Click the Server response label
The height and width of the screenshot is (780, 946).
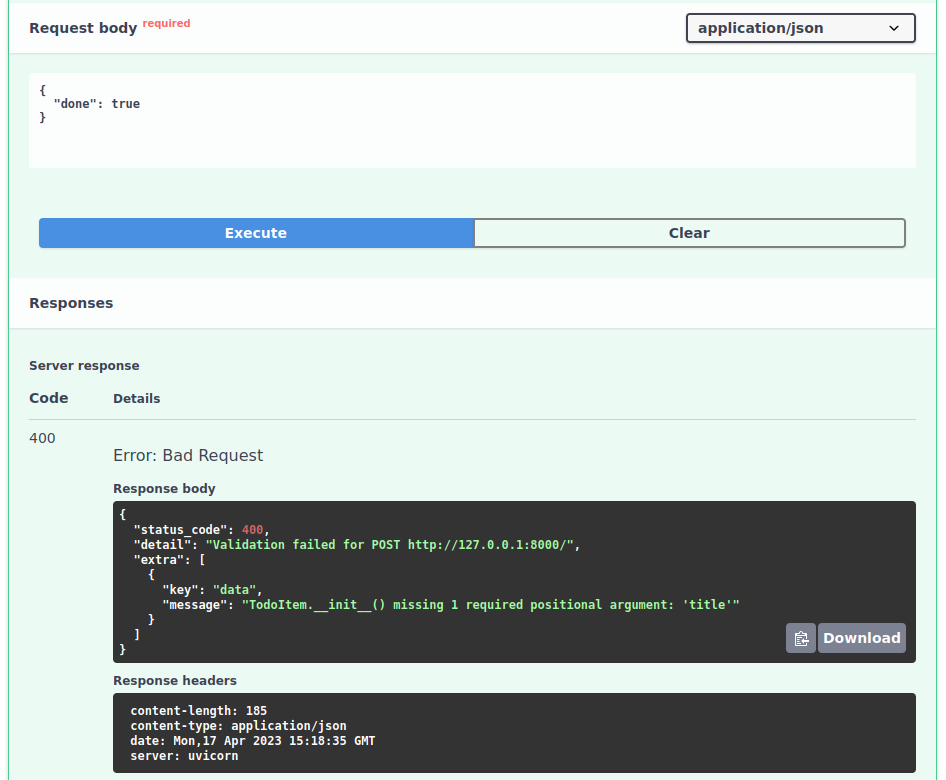[x=83, y=365]
